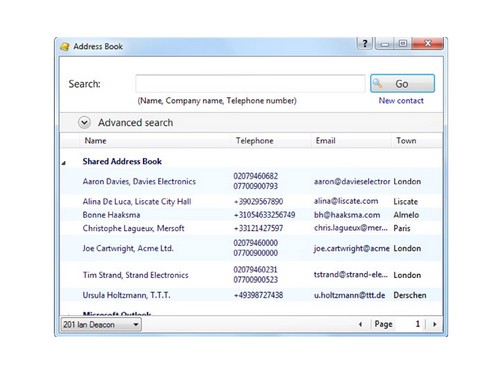Select Ursula Holtzmann, T.T.T. contact

126,295
